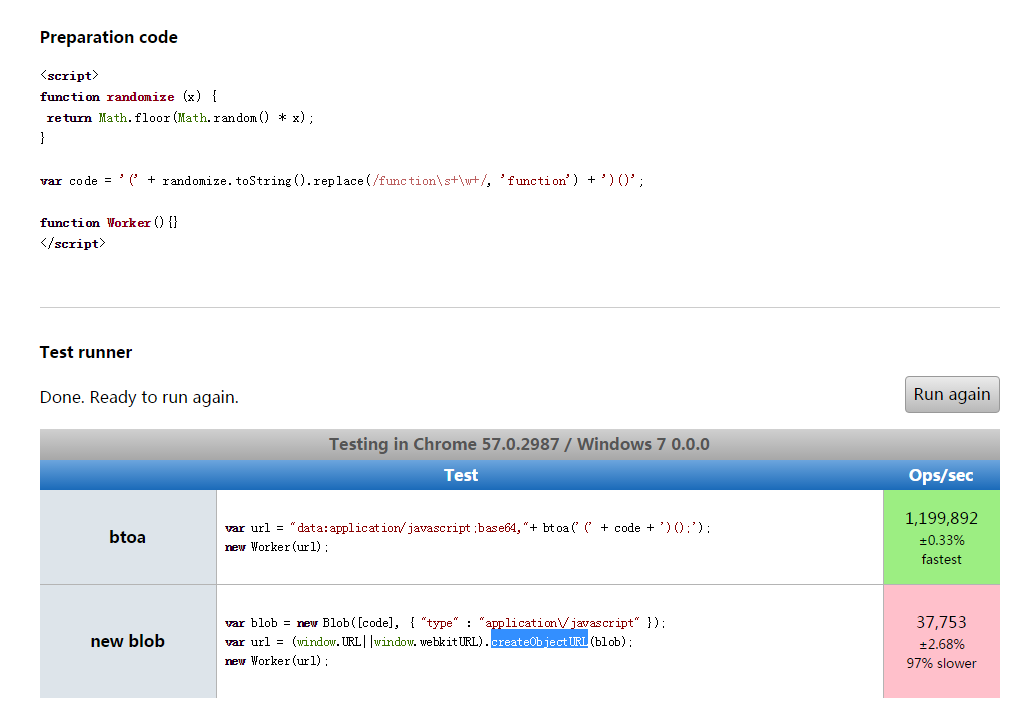Click the opening <script> tag line
Image resolution: width=1021 pixels, height=726 pixels.
(x=69, y=76)
